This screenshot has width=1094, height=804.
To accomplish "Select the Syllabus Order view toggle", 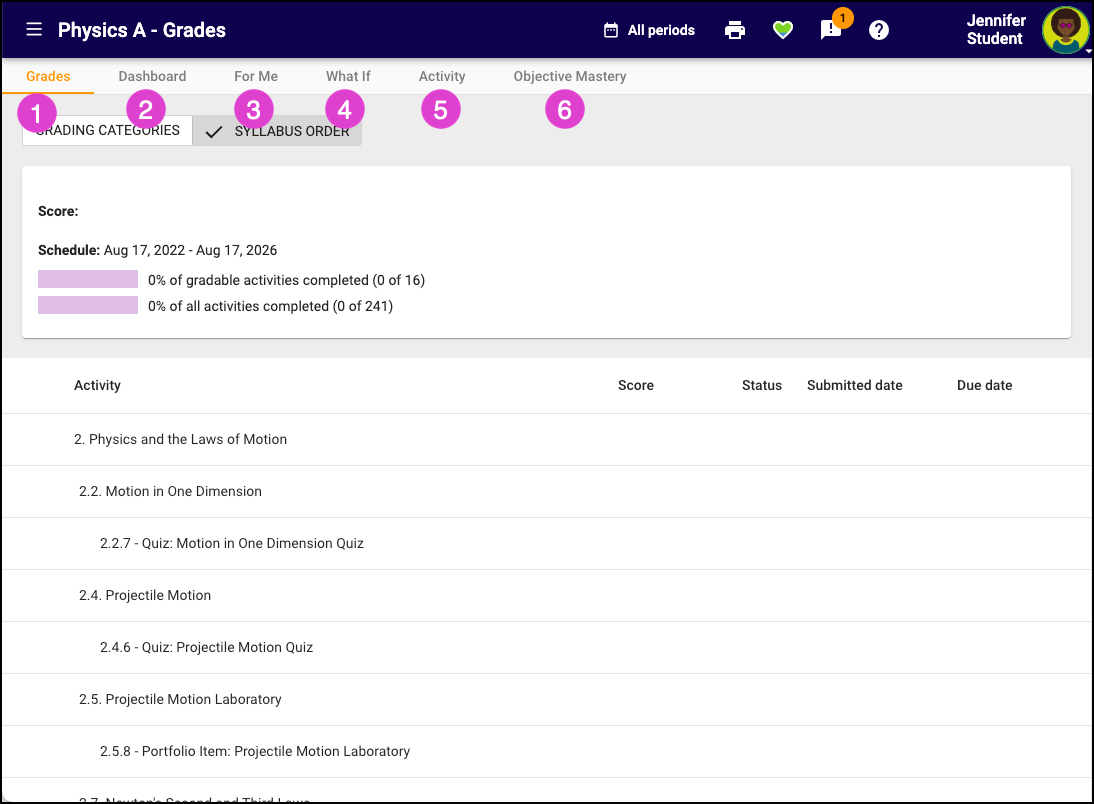I will pos(277,131).
